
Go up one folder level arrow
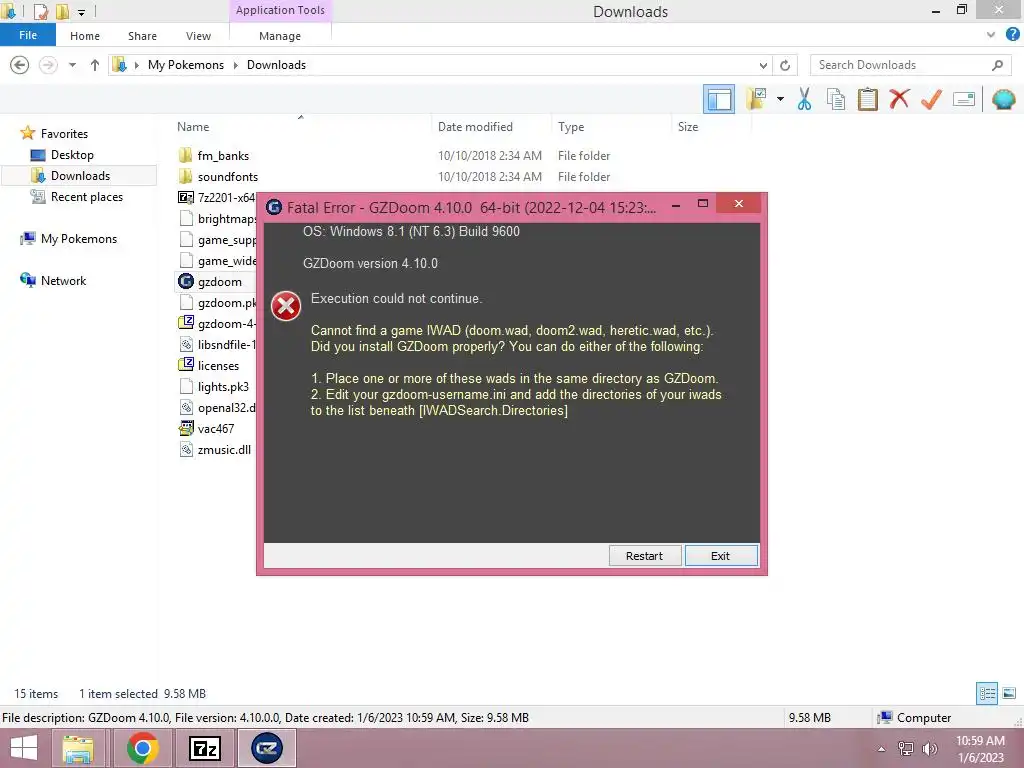pos(95,65)
